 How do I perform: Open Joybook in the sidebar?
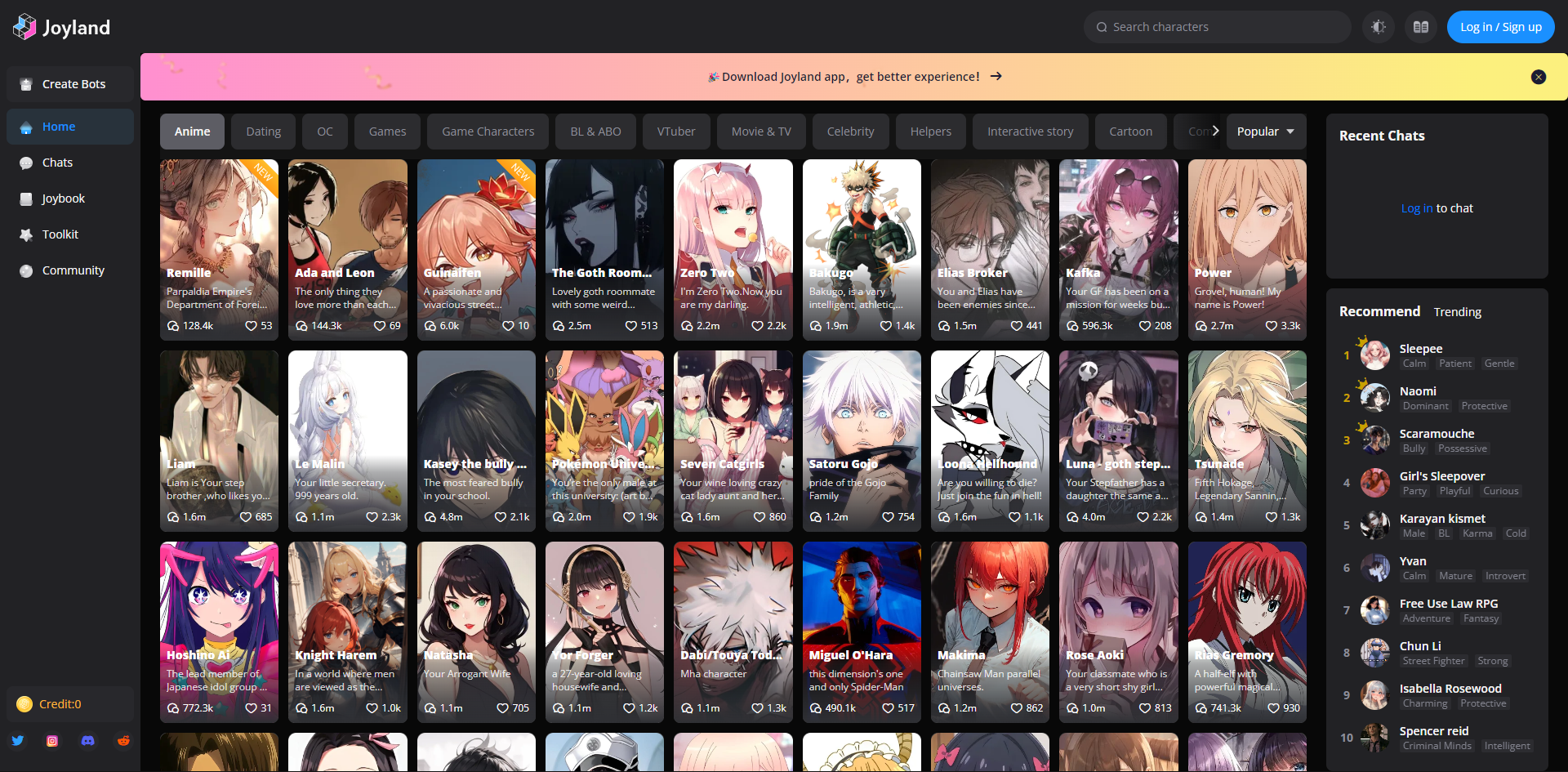pyautogui.click(x=70, y=199)
